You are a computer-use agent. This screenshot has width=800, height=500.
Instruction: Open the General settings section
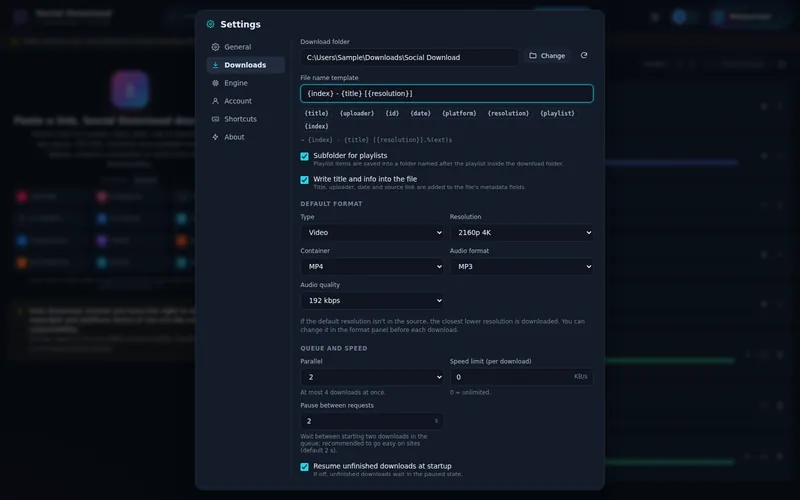(x=245, y=47)
